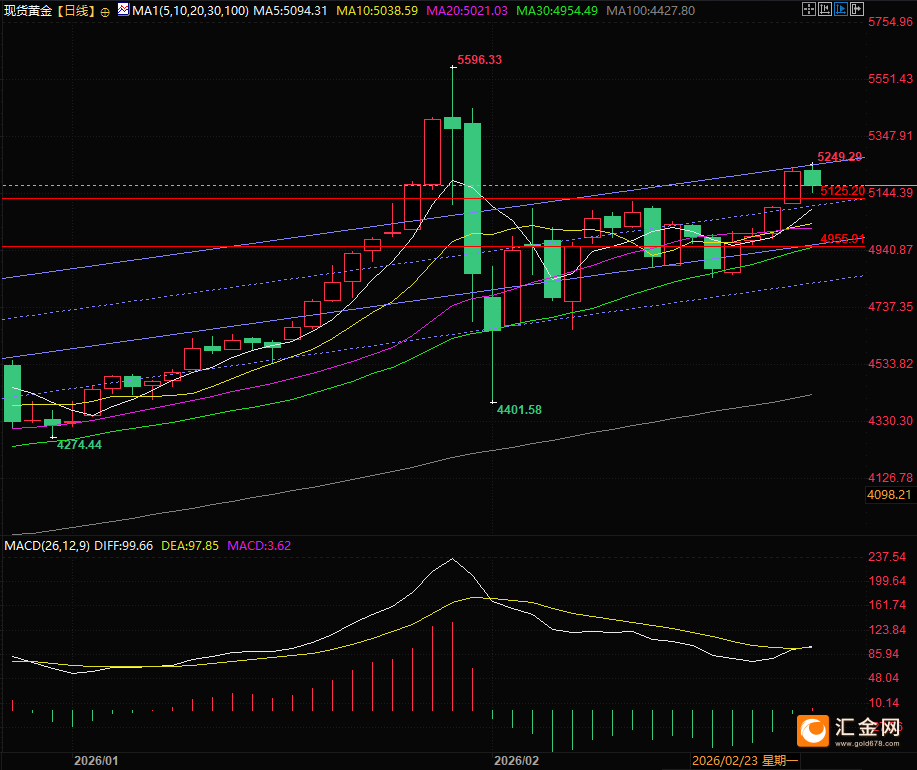This screenshot has height=770, width=917.
Task: Click the candle wick at the 5596.33 high
Action: coord(453,91)
